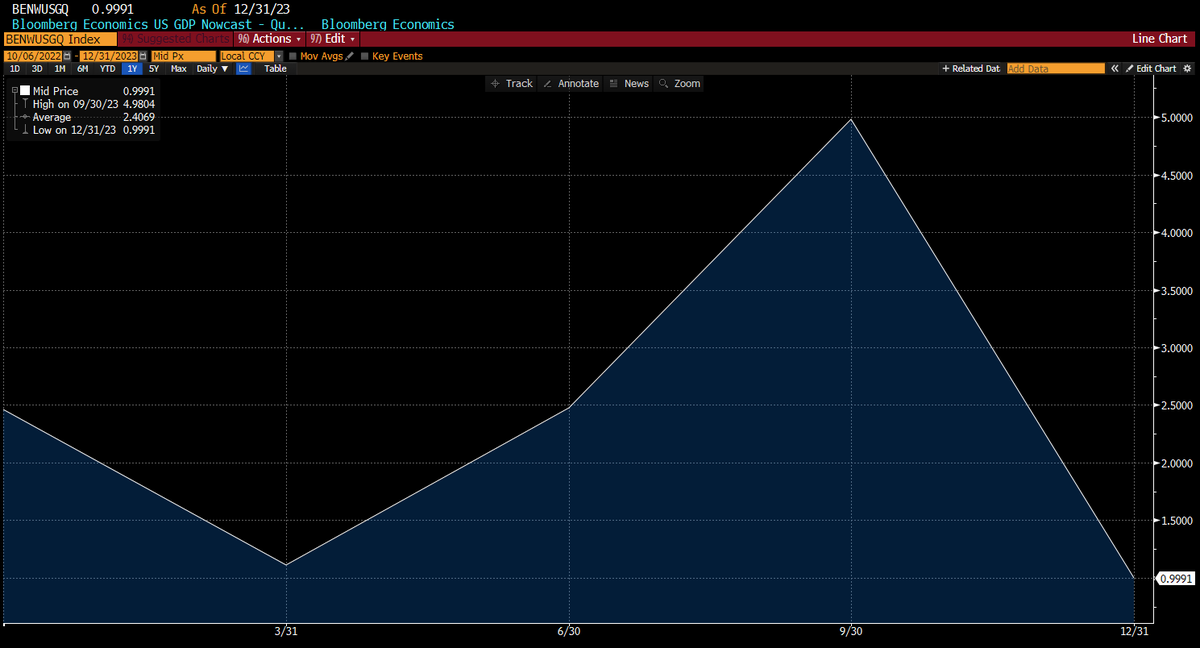Activate the Zoom magnifier tool
The height and width of the screenshot is (648, 1200).
(680, 84)
